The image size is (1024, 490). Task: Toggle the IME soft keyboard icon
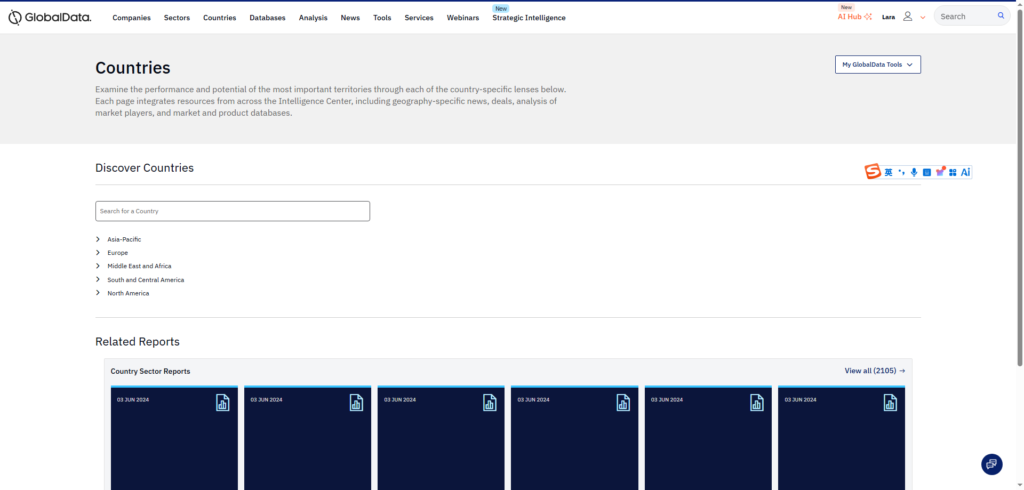927,172
